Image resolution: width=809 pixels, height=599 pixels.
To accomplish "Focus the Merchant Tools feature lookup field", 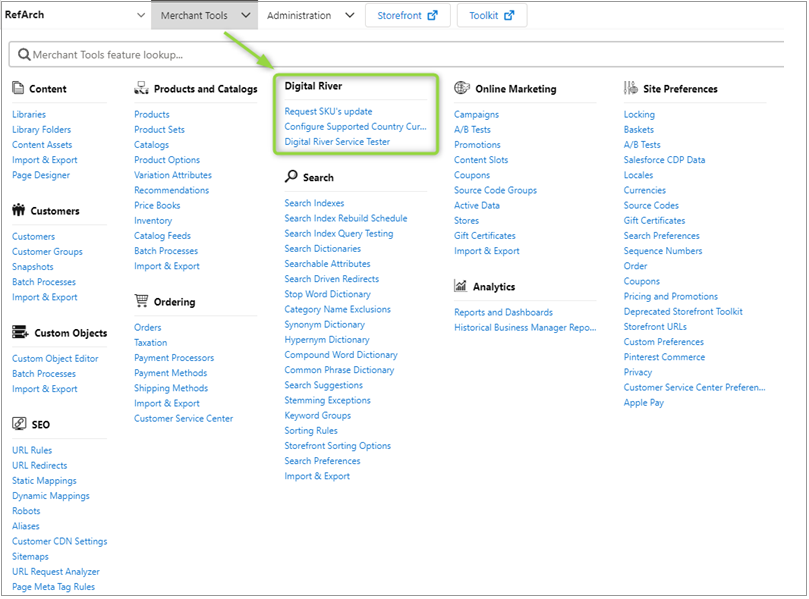I will (x=400, y=55).
